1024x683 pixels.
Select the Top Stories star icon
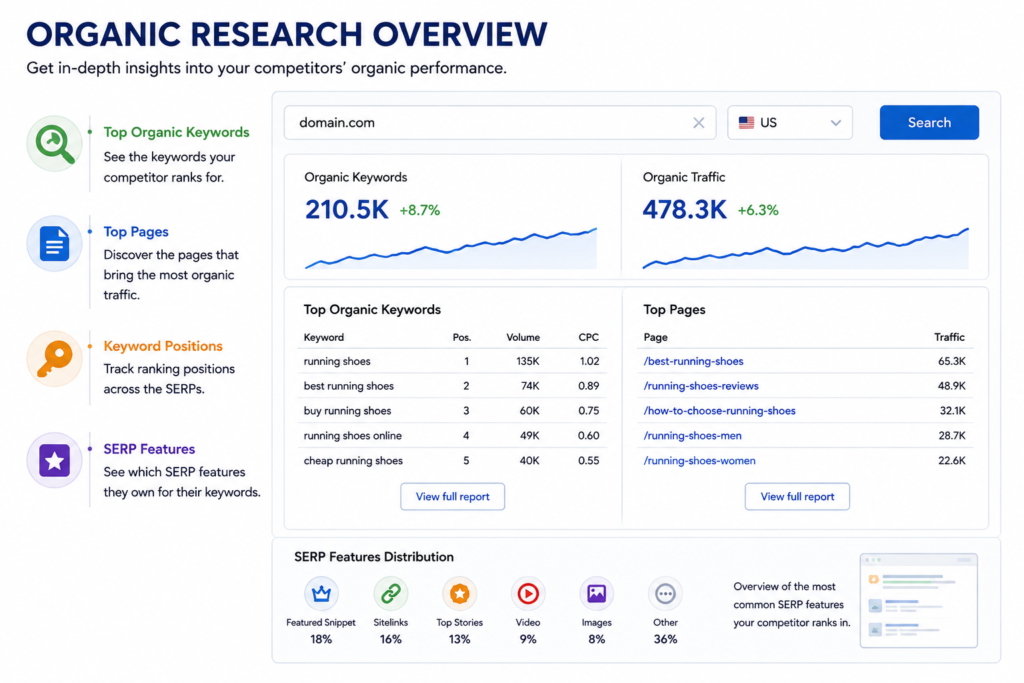click(x=459, y=593)
